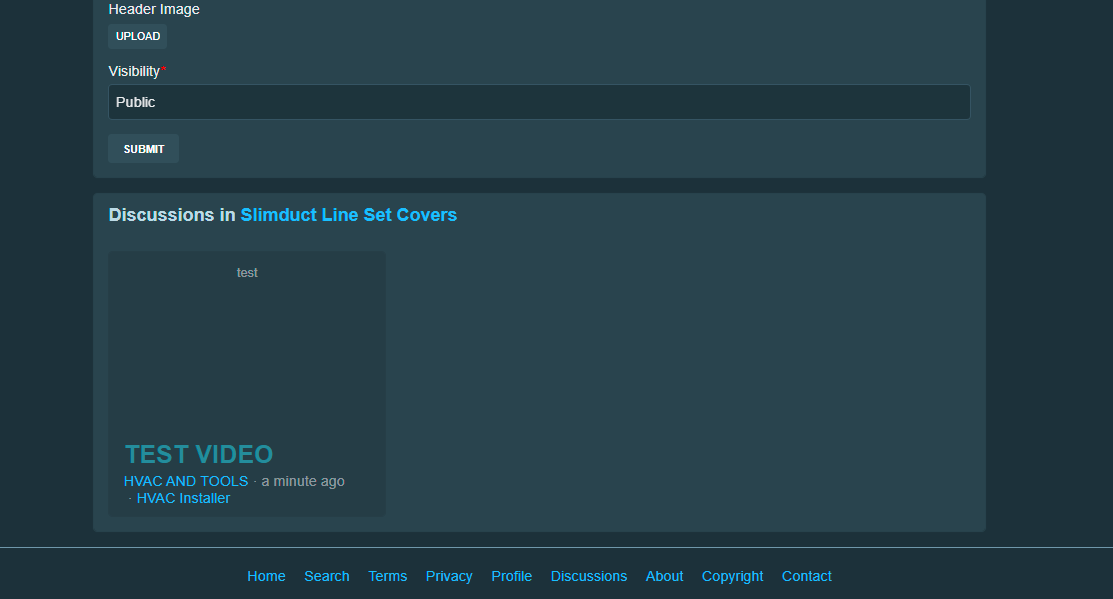Navigate to Profile in the footer
This screenshot has width=1113, height=599.
[511, 576]
